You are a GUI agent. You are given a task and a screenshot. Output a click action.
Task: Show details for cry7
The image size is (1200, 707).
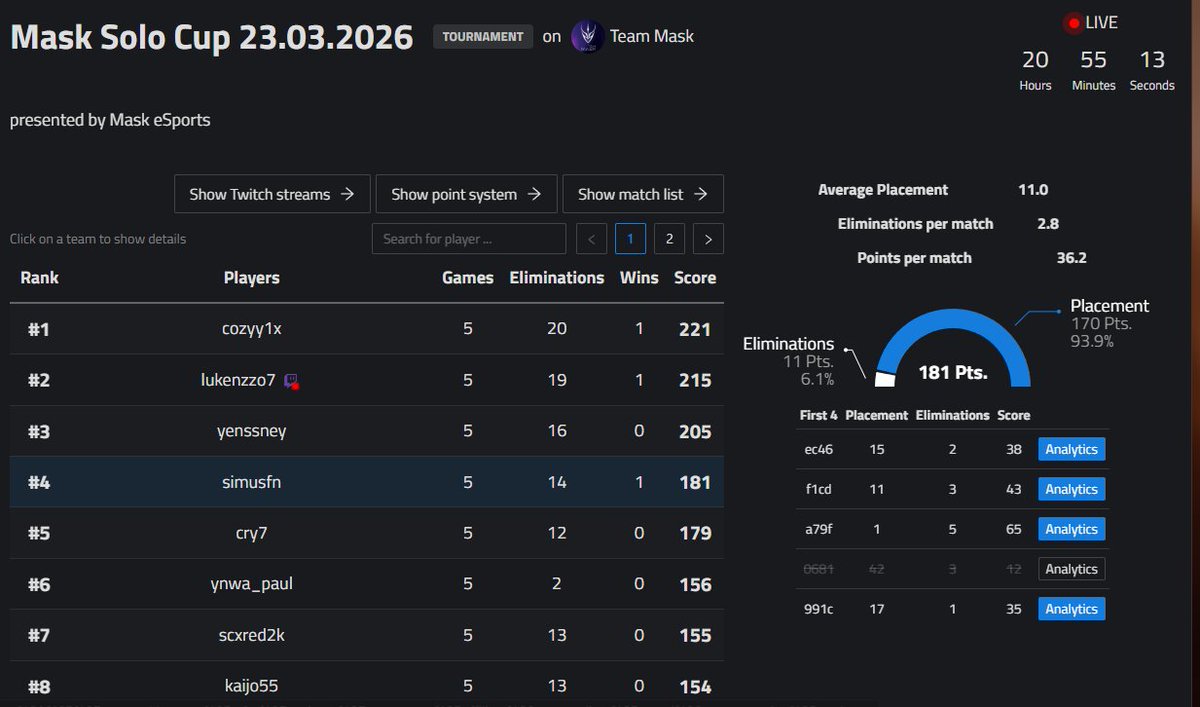pyautogui.click(x=367, y=533)
